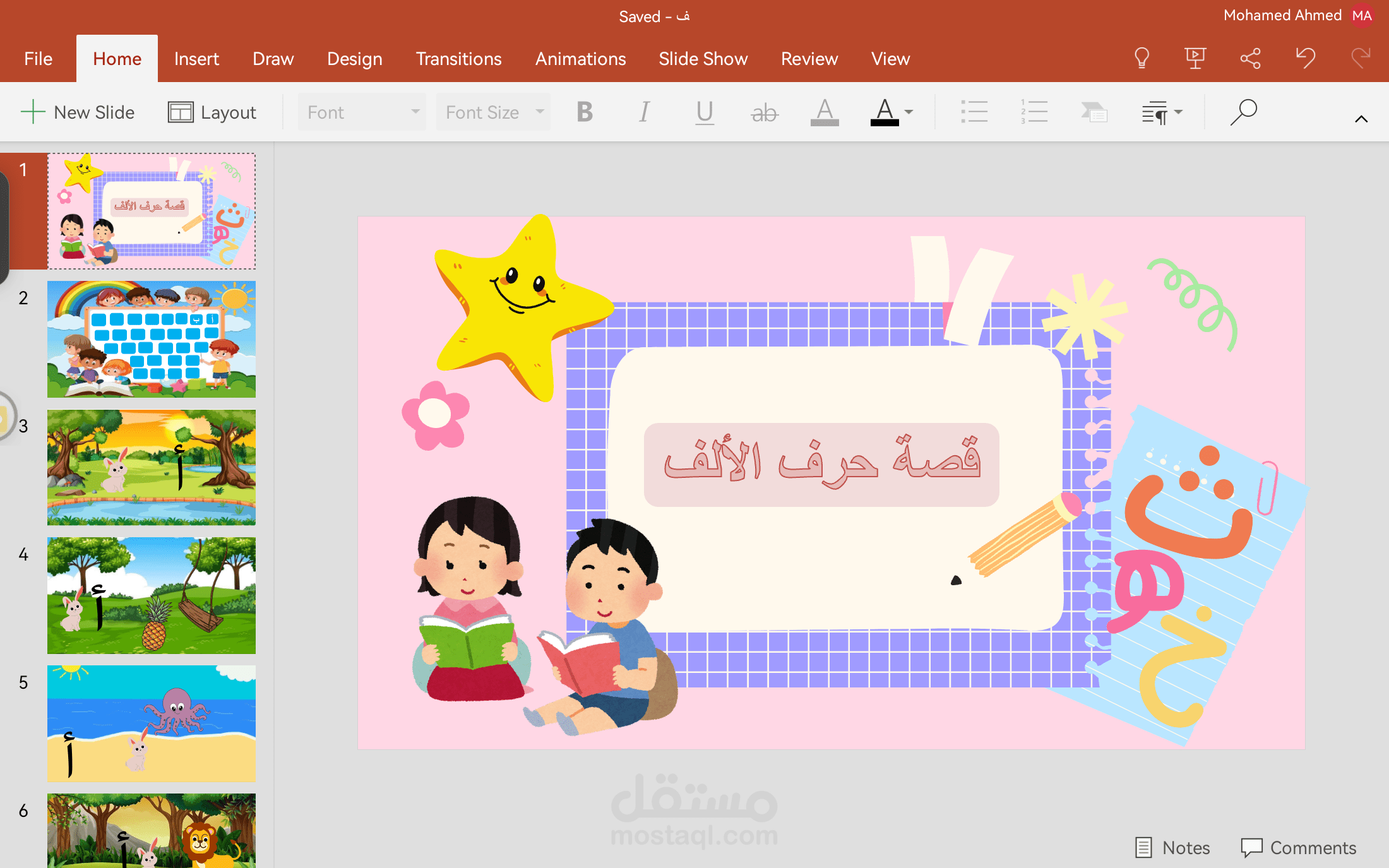Select the boy with red book illustration
The image size is (1389, 868).
click(x=600, y=628)
